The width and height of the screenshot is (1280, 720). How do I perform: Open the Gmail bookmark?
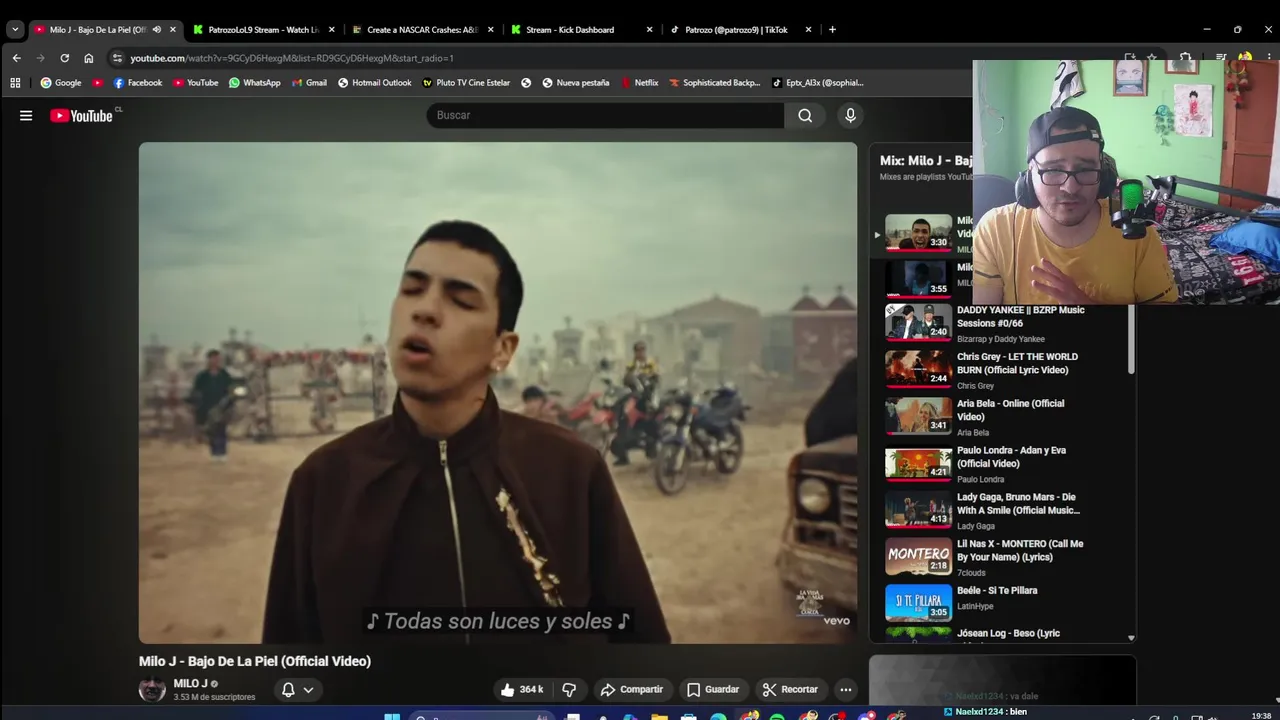coord(309,83)
